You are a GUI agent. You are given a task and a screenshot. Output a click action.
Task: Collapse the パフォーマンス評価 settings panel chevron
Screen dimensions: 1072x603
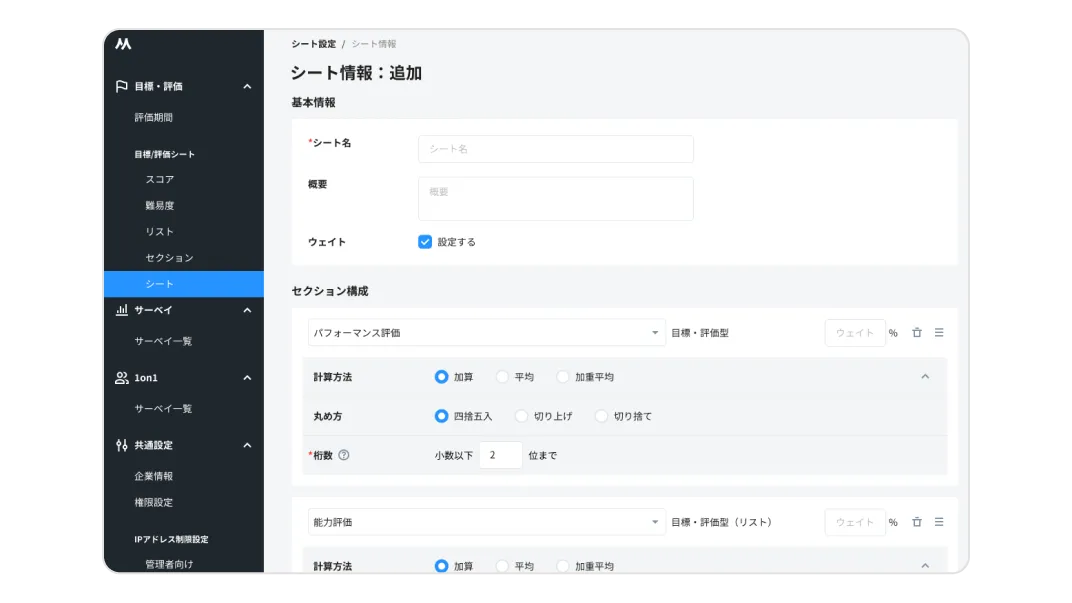[925, 377]
